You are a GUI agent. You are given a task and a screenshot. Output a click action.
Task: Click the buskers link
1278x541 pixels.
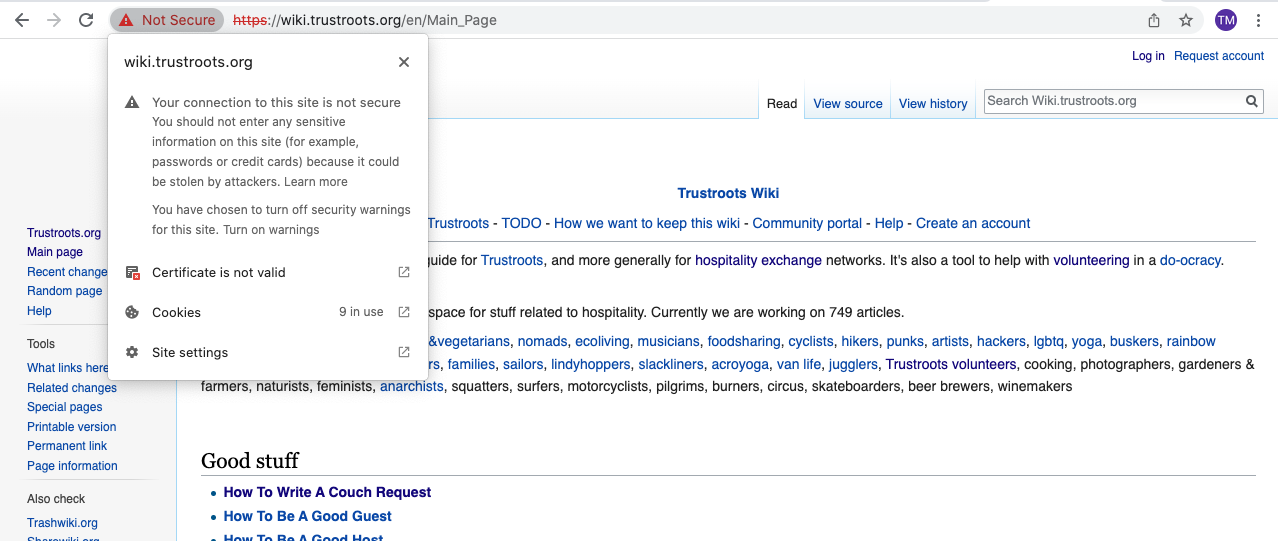tap(1134, 341)
